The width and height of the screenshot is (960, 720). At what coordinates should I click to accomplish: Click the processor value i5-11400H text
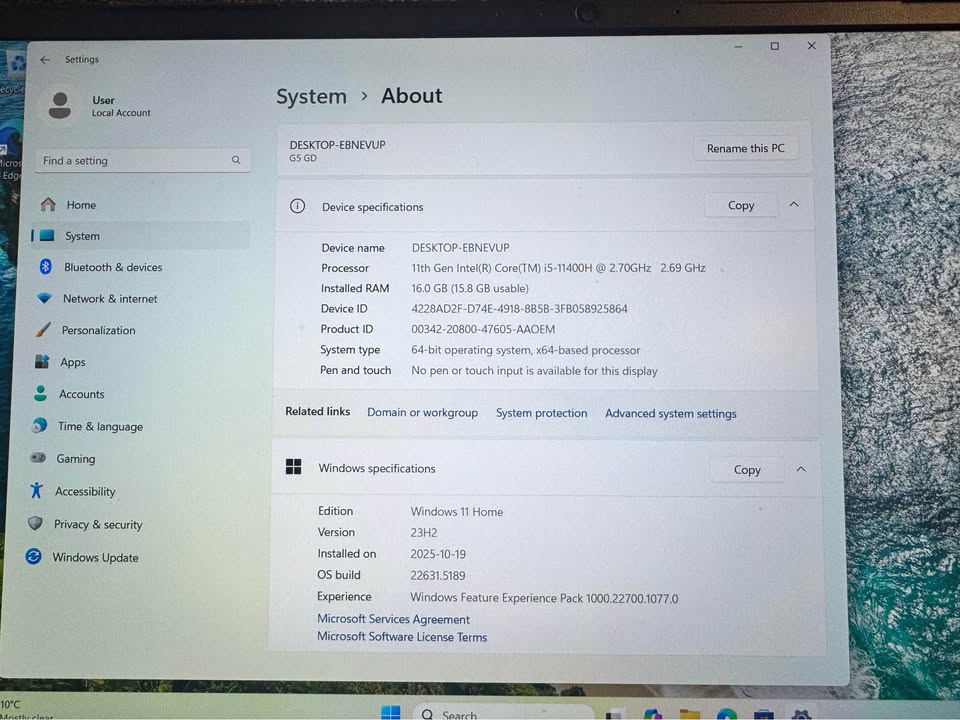(558, 268)
